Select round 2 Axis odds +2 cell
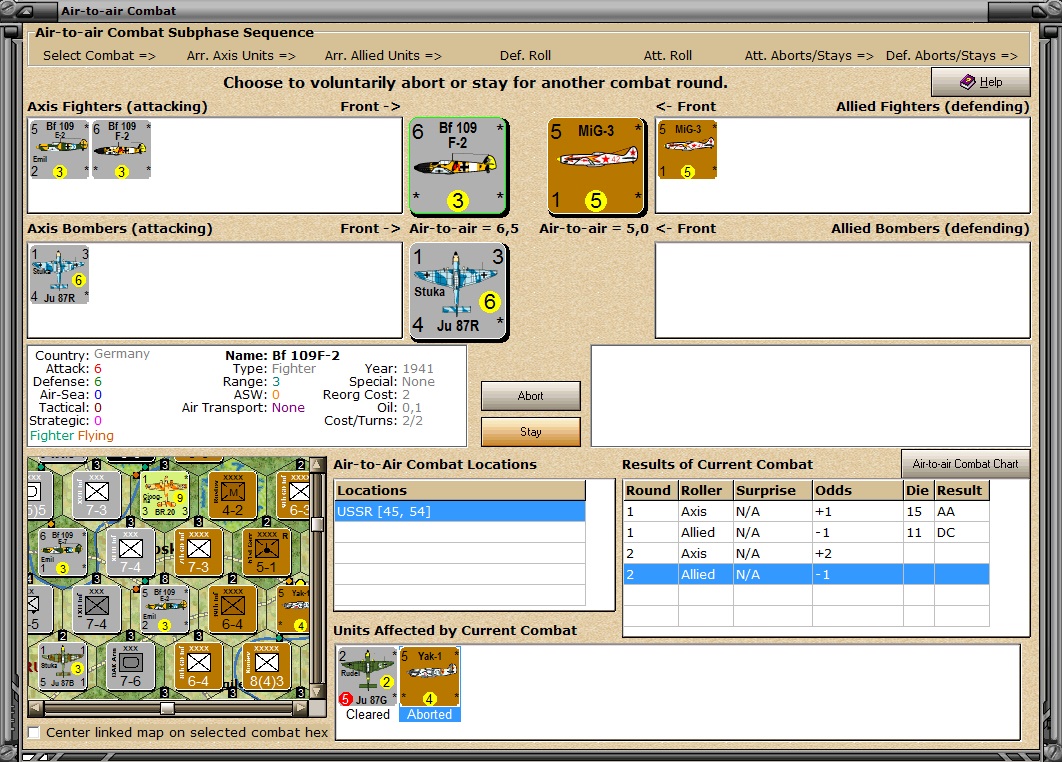This screenshot has height=762, width=1062. (857, 553)
